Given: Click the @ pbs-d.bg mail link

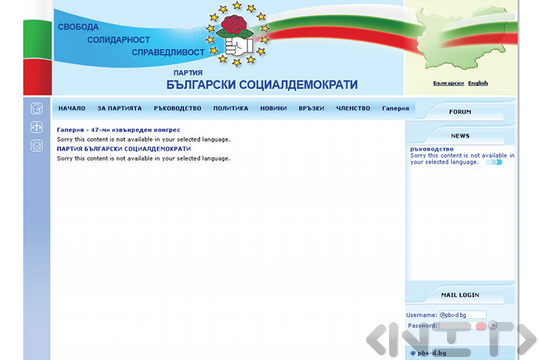Looking at the screenshot, I should (x=428, y=353).
